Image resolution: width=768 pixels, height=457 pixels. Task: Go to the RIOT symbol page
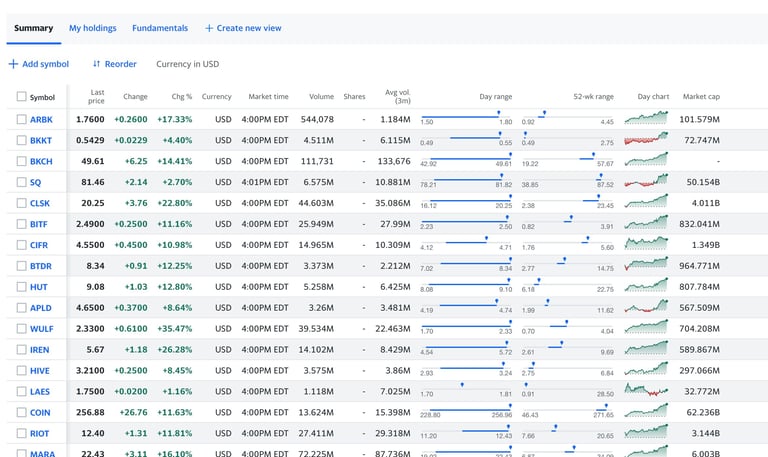(x=40, y=433)
